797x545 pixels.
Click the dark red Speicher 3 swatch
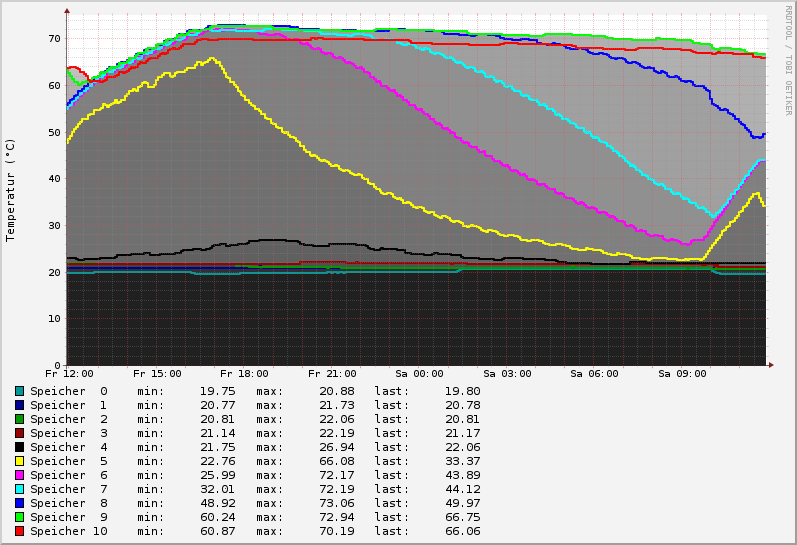click(x=19, y=433)
